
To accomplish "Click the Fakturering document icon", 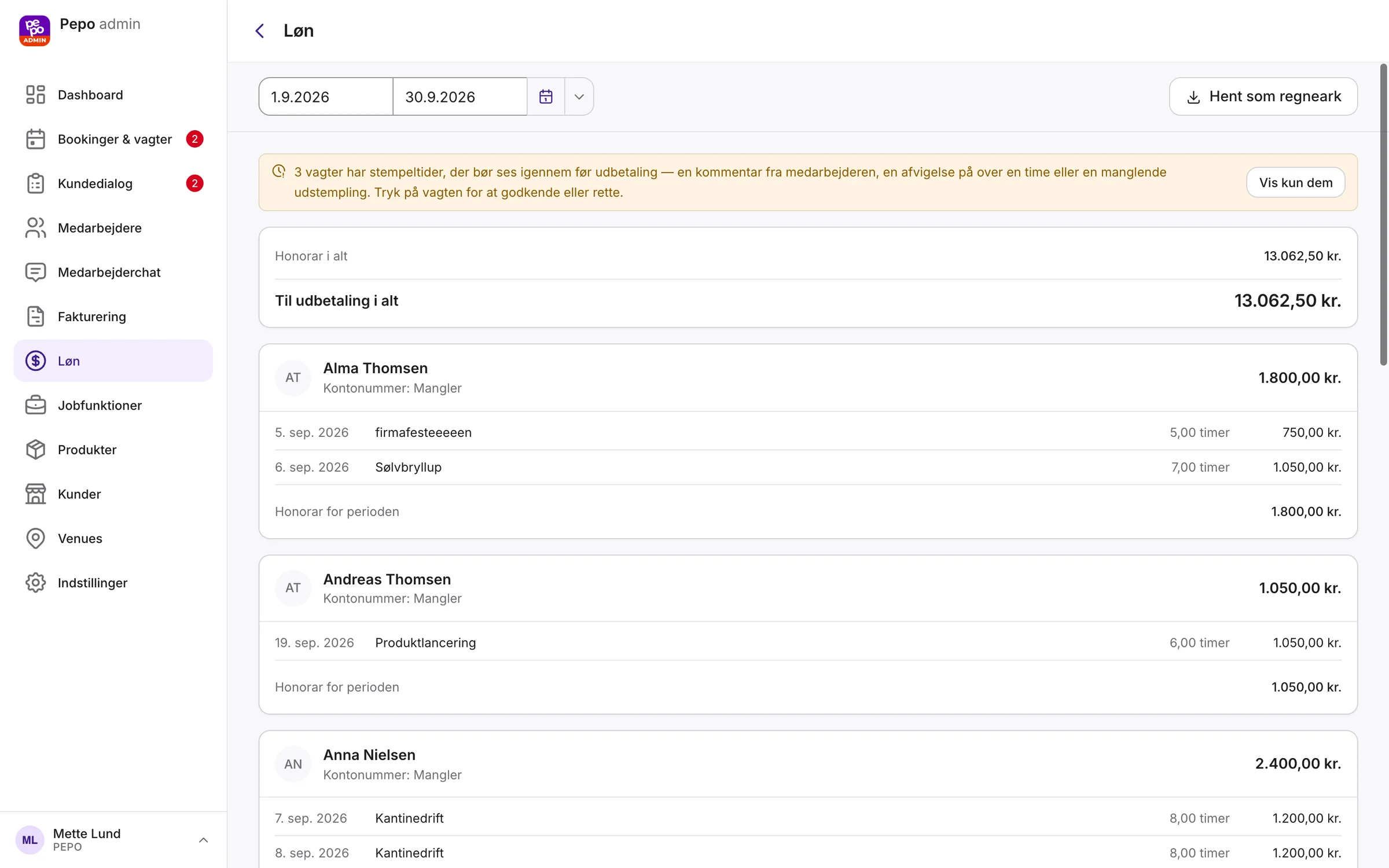I will click(x=35, y=317).
